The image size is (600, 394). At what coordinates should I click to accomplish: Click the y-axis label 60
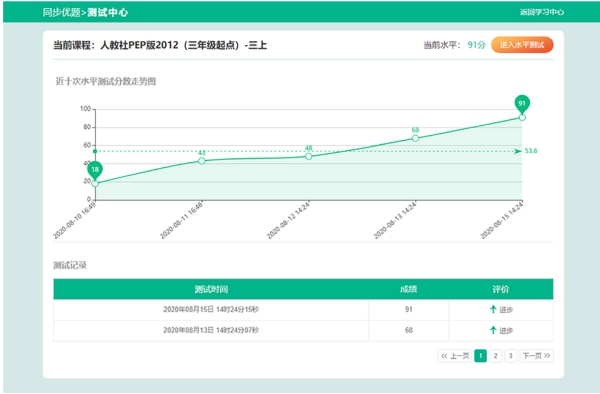87,145
